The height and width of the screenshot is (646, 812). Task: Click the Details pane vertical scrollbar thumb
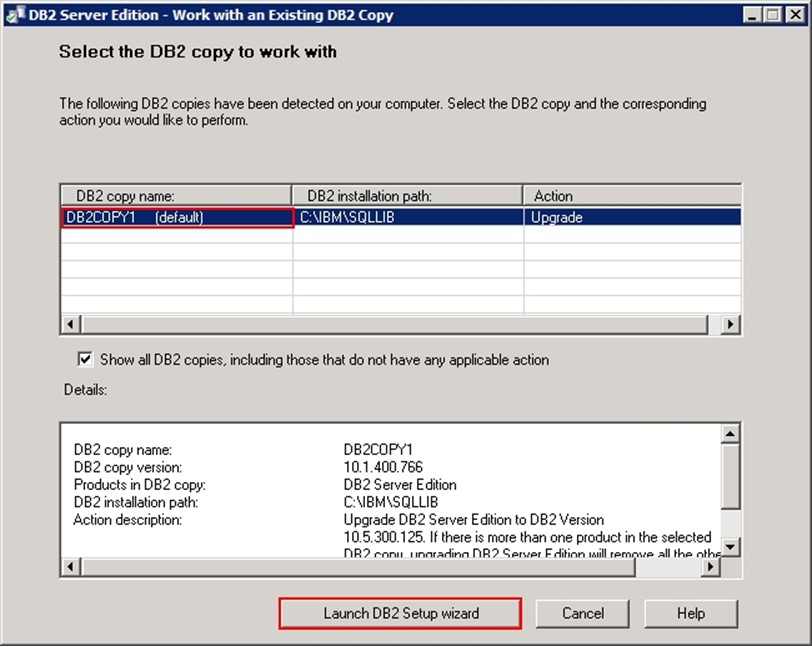pos(731,478)
